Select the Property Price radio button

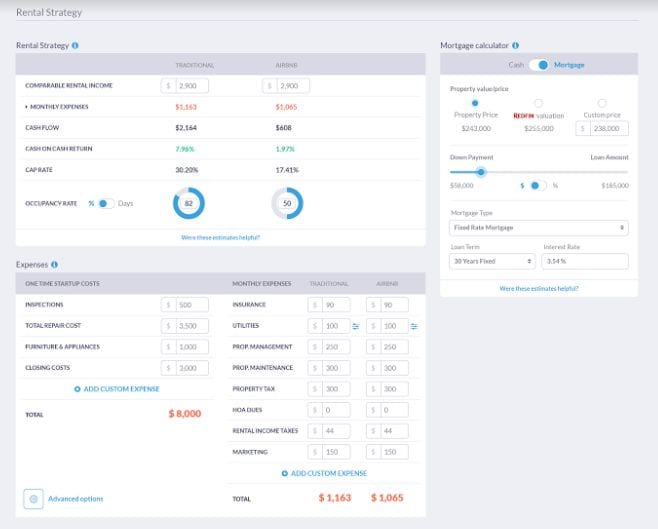(x=474, y=103)
